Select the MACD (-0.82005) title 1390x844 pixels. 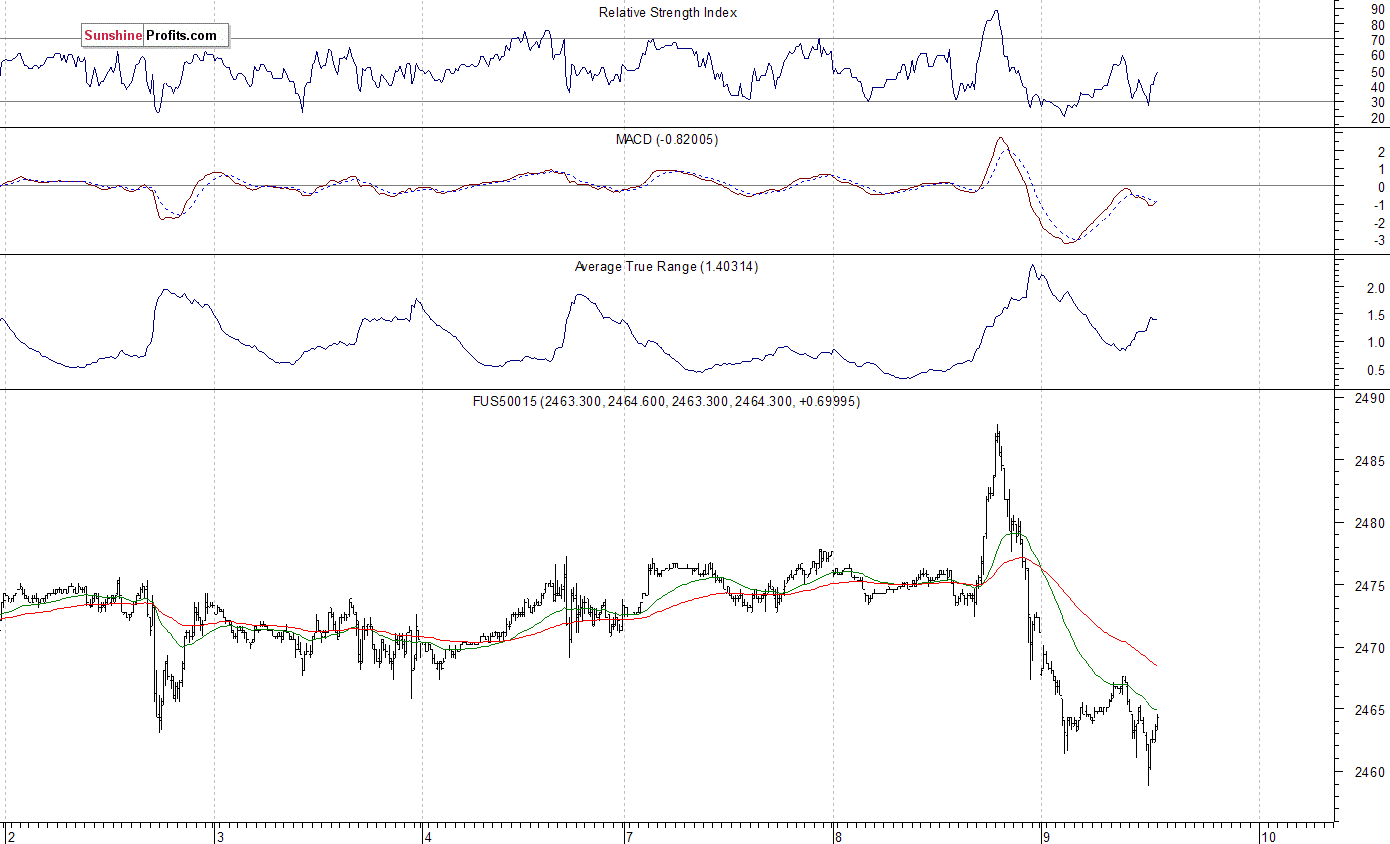coord(666,139)
